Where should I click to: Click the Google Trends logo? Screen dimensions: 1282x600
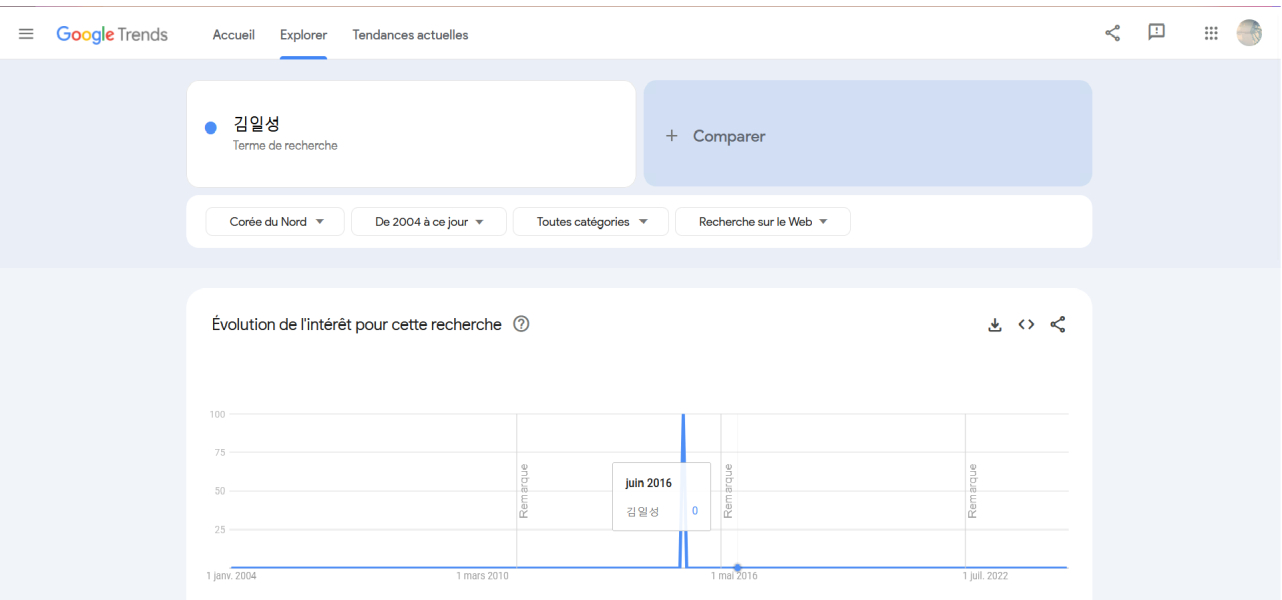click(x=112, y=34)
